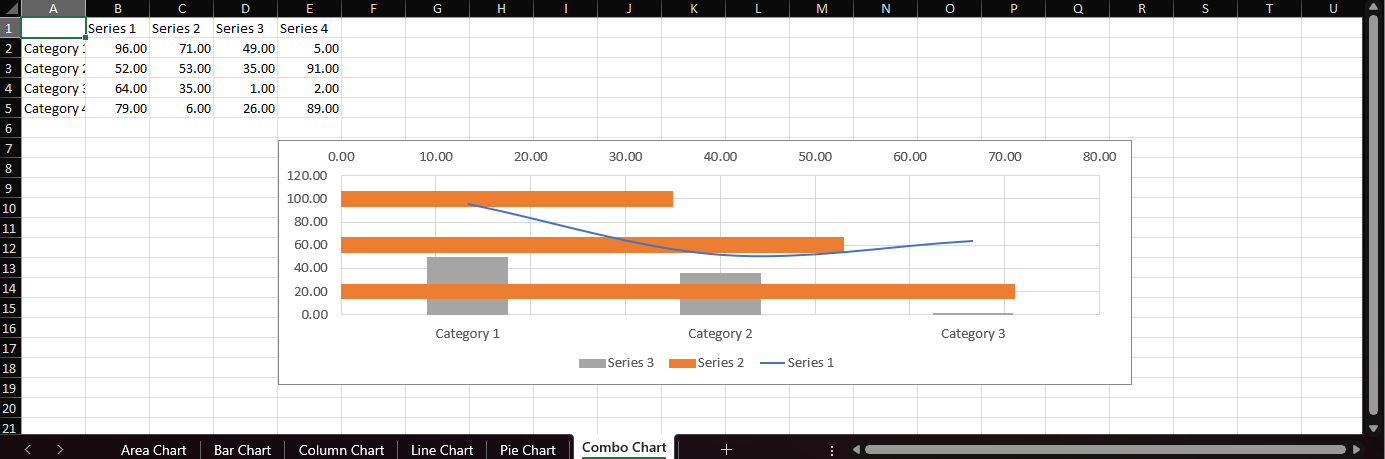Select the Line Chart sheet tab
Screen dimensions: 1385x459
441,450
